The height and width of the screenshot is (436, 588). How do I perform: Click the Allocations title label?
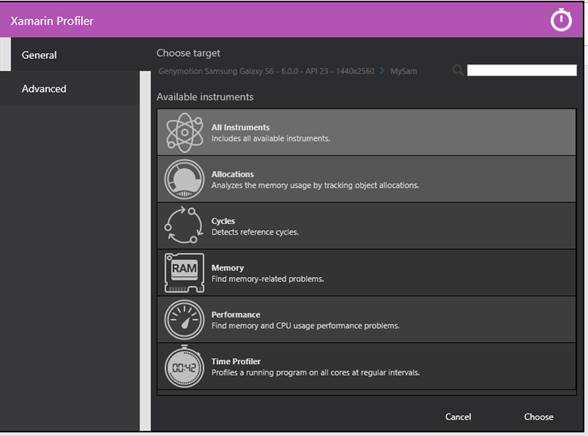pos(232,174)
